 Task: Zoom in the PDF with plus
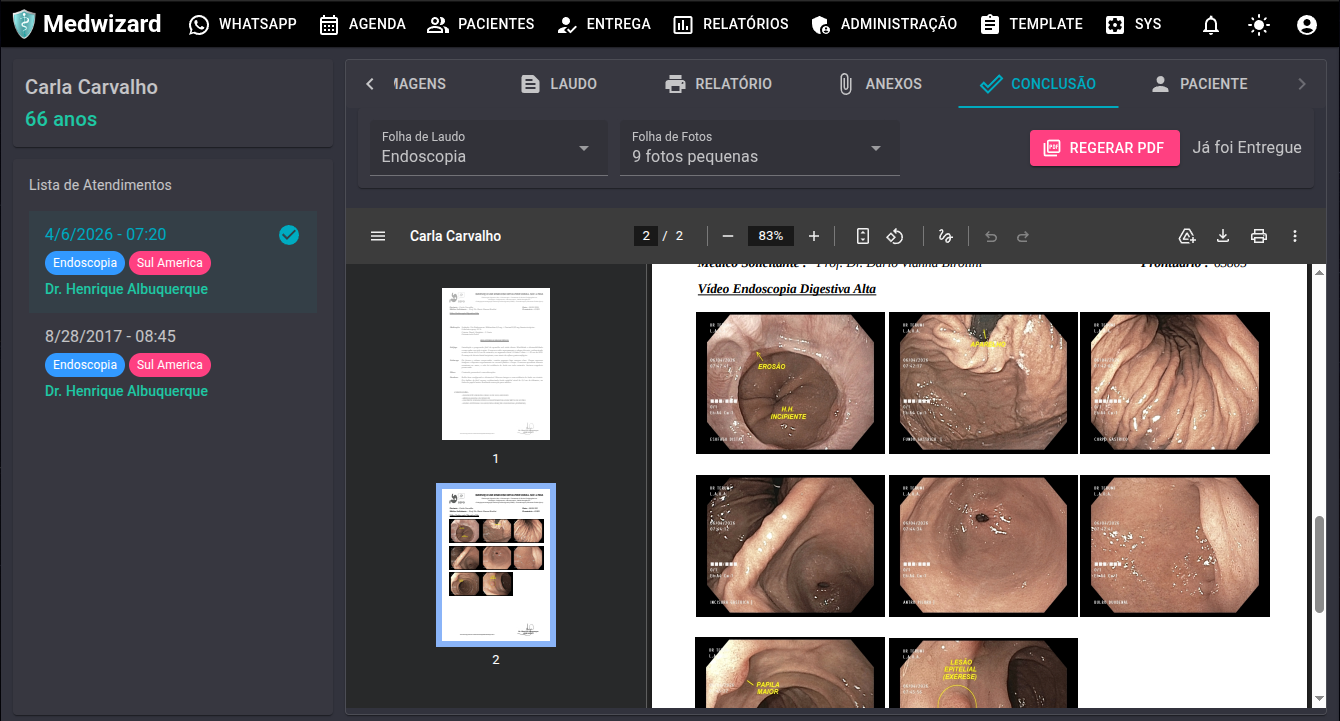[814, 236]
